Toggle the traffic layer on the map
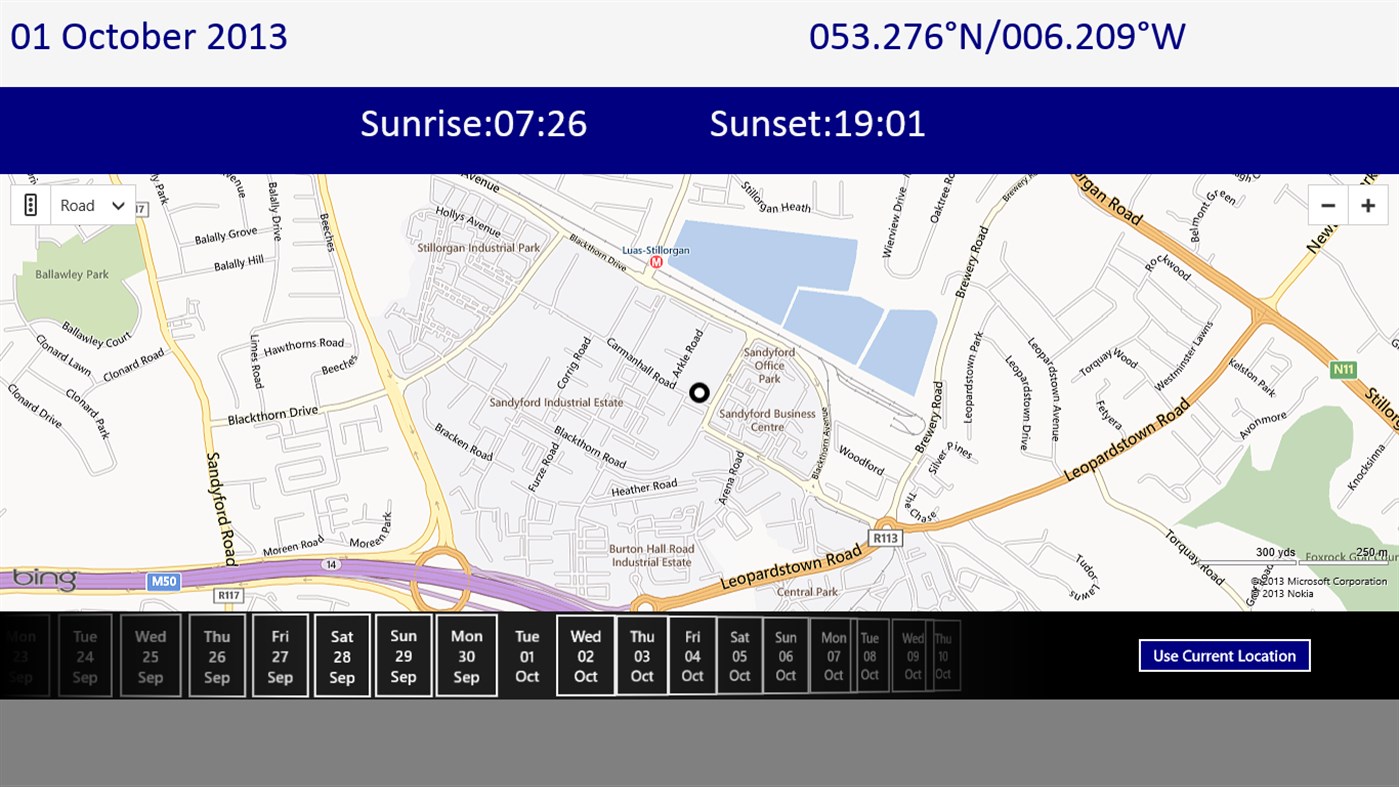The image size is (1399, 787). click(29, 204)
